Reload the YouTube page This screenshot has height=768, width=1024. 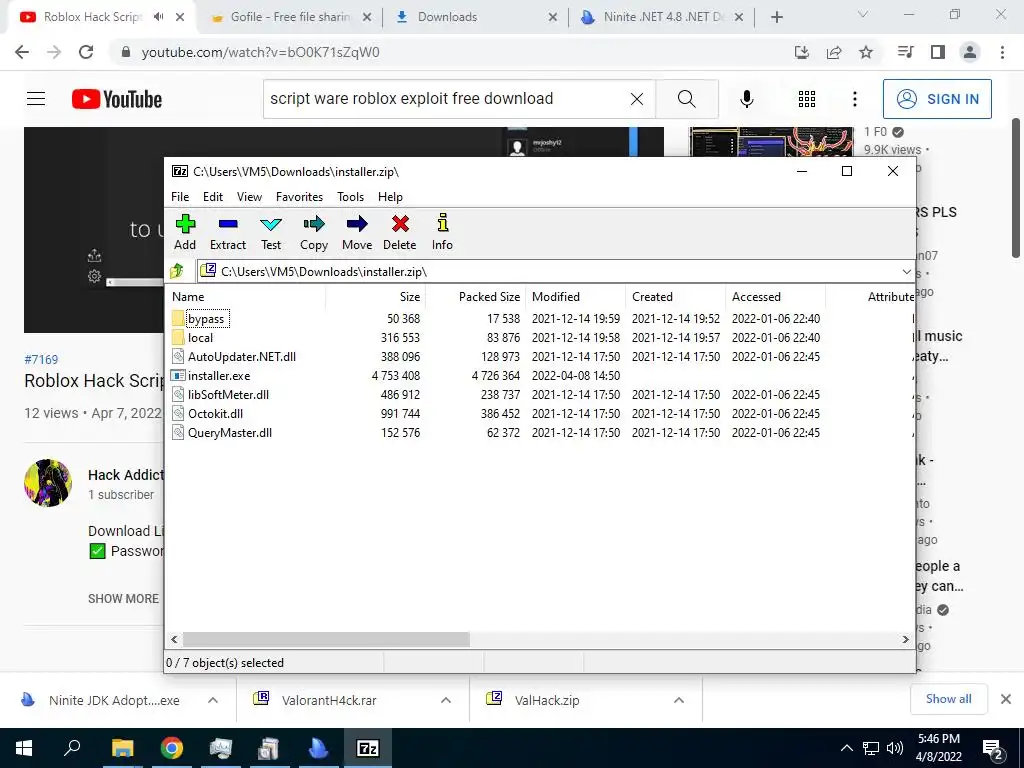pos(86,52)
